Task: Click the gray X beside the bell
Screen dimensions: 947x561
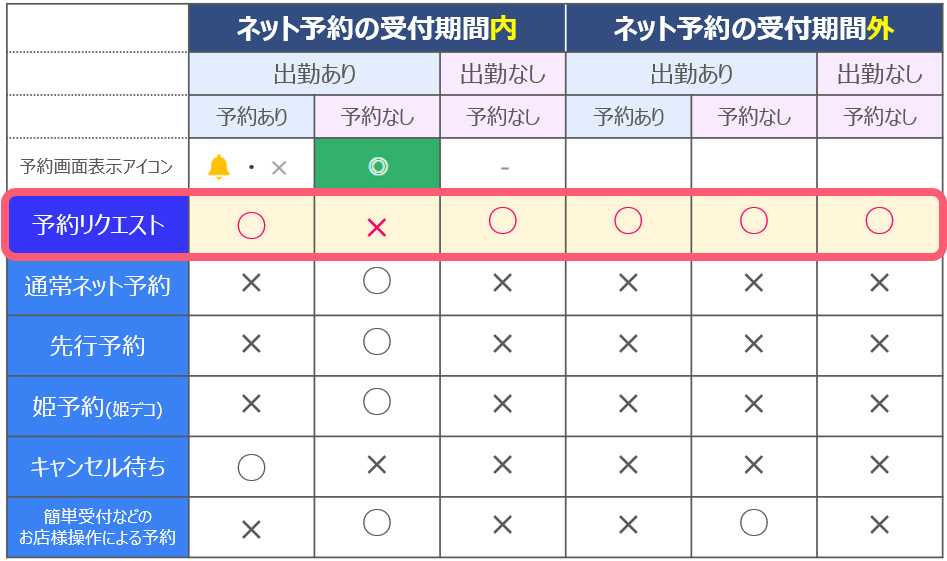Action: coord(278,168)
